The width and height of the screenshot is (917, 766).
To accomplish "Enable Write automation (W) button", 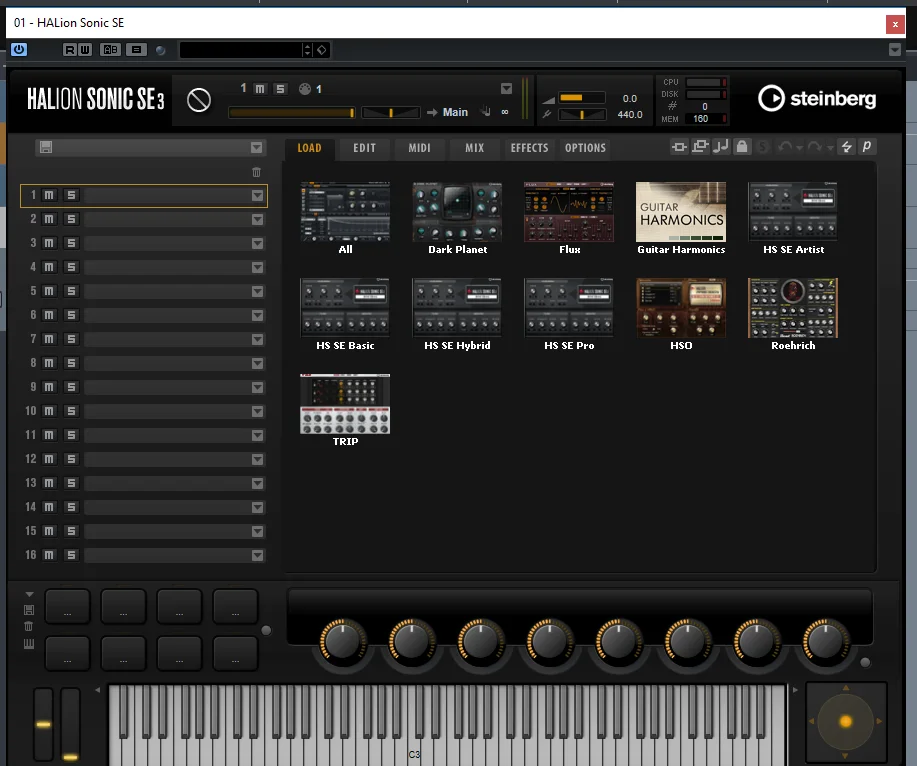I will [x=85, y=50].
